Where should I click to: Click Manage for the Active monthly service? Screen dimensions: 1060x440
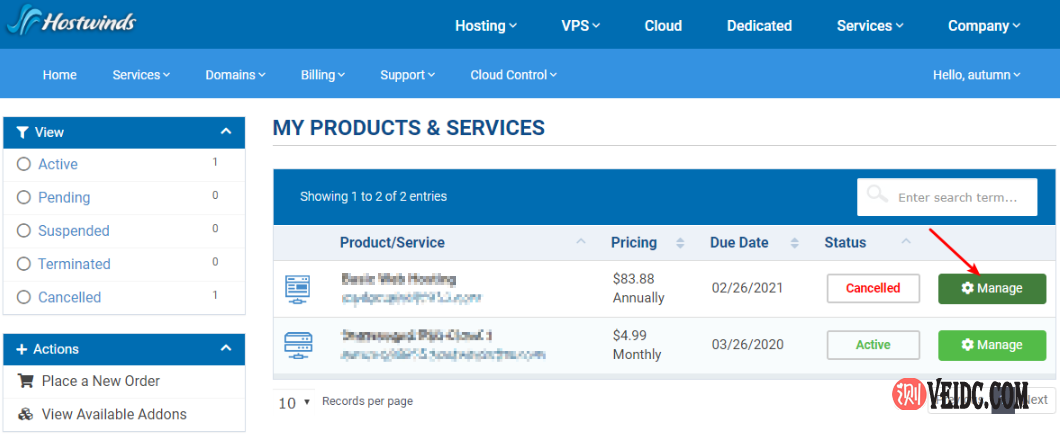992,345
